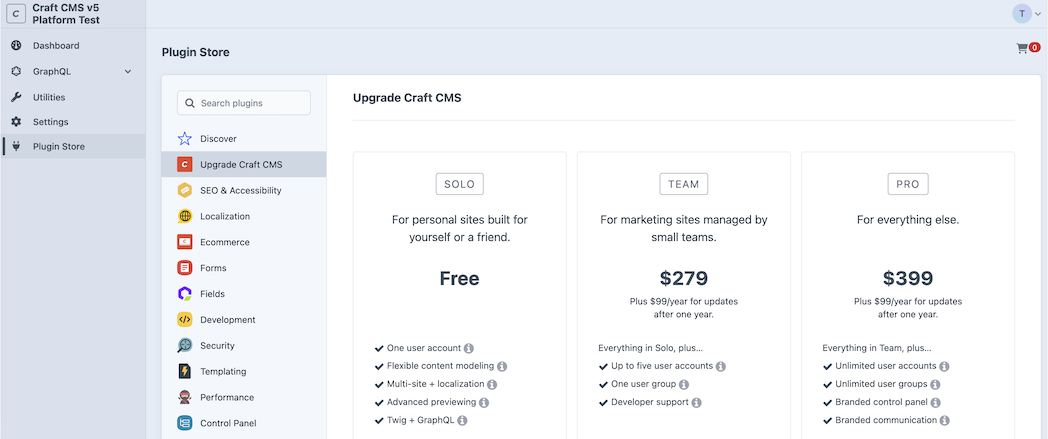This screenshot has height=439, width=1048.
Task: Click the $279 Team price
Action: tap(684, 278)
